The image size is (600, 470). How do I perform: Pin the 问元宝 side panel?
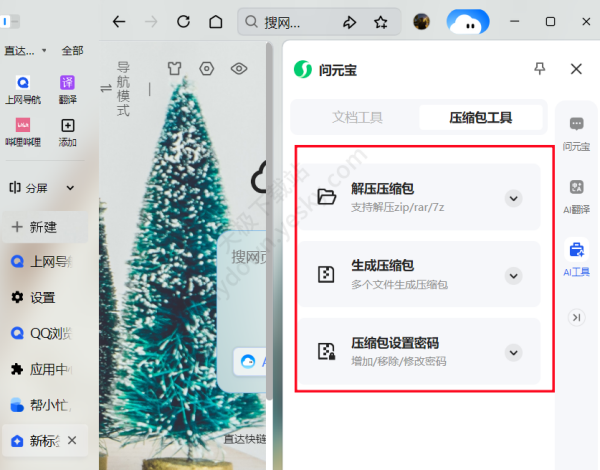click(x=540, y=68)
